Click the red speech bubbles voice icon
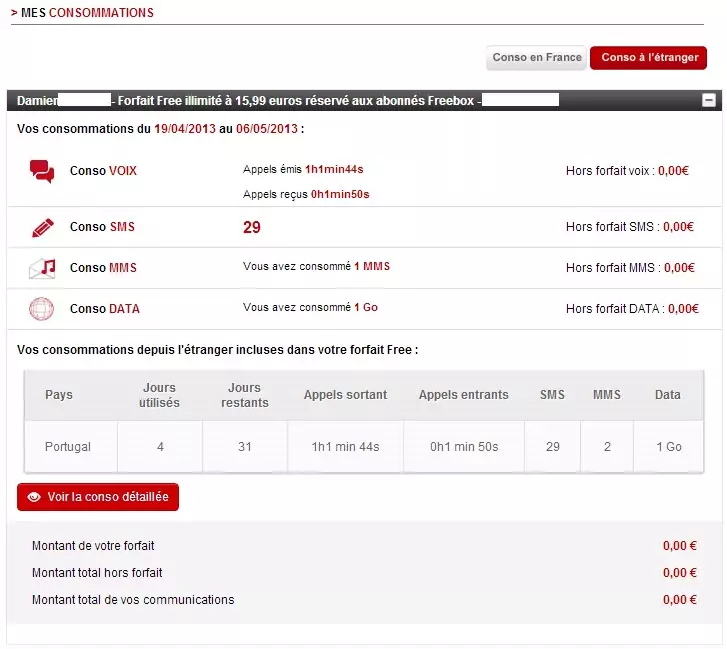The width and height of the screenshot is (727, 649). (x=42, y=171)
